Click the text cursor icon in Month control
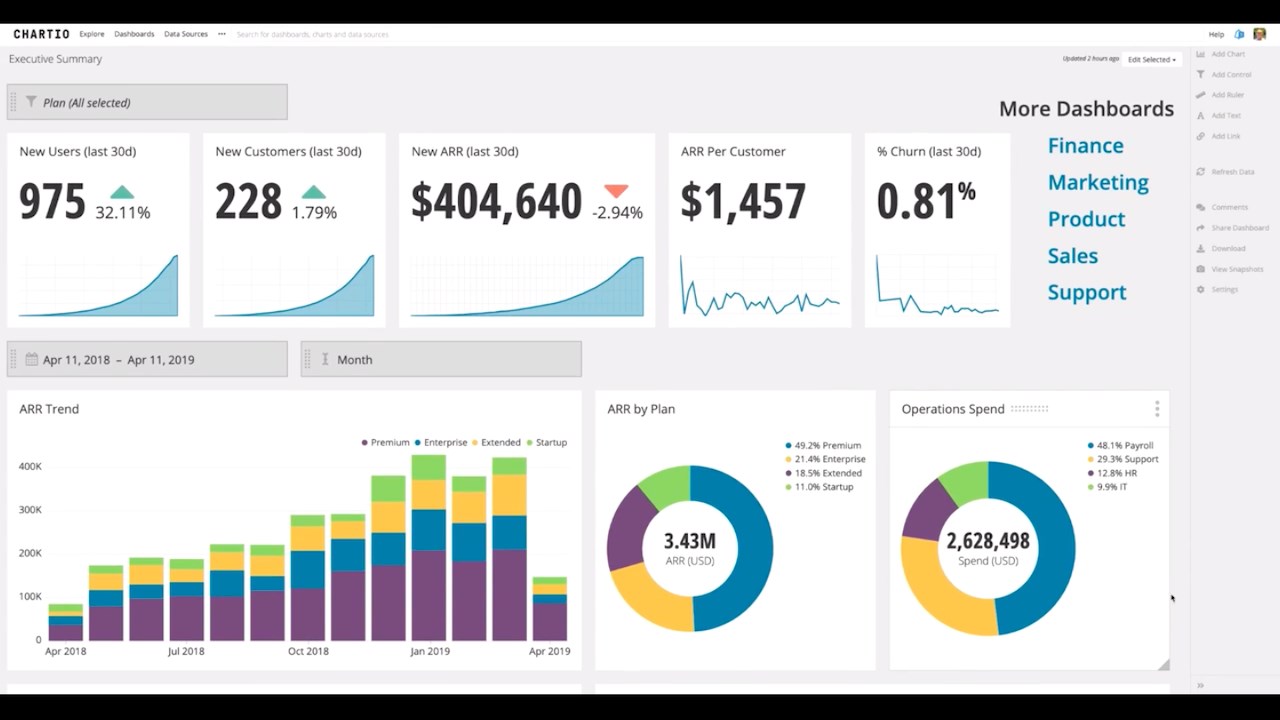The height and width of the screenshot is (720, 1280). [x=325, y=359]
